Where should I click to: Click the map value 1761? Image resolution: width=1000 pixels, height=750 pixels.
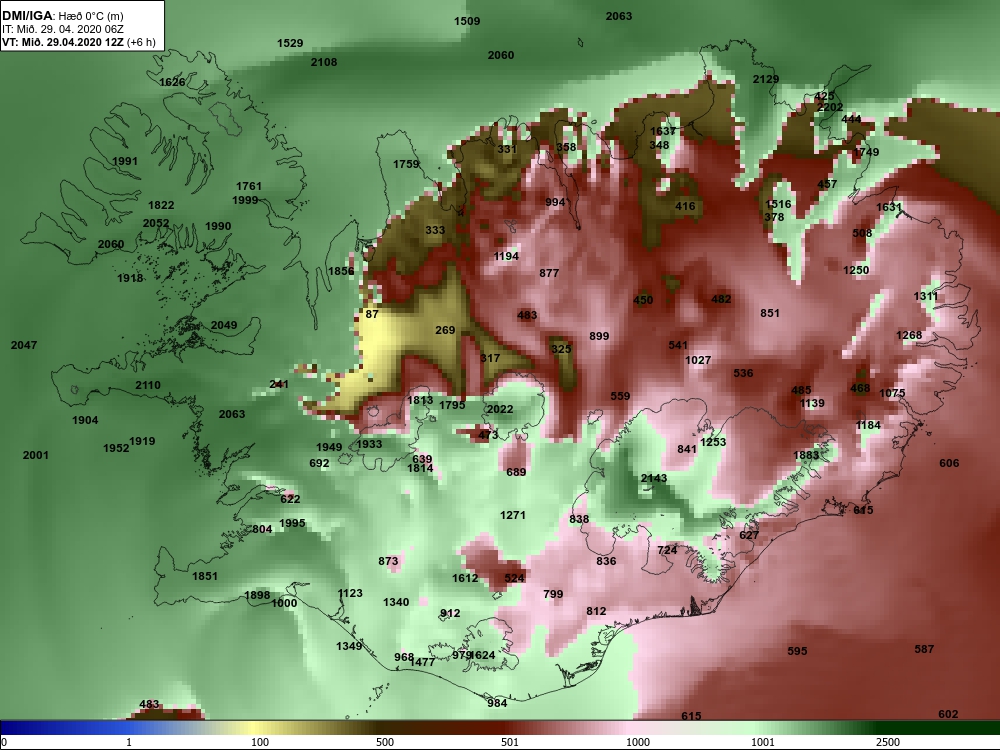249,186
